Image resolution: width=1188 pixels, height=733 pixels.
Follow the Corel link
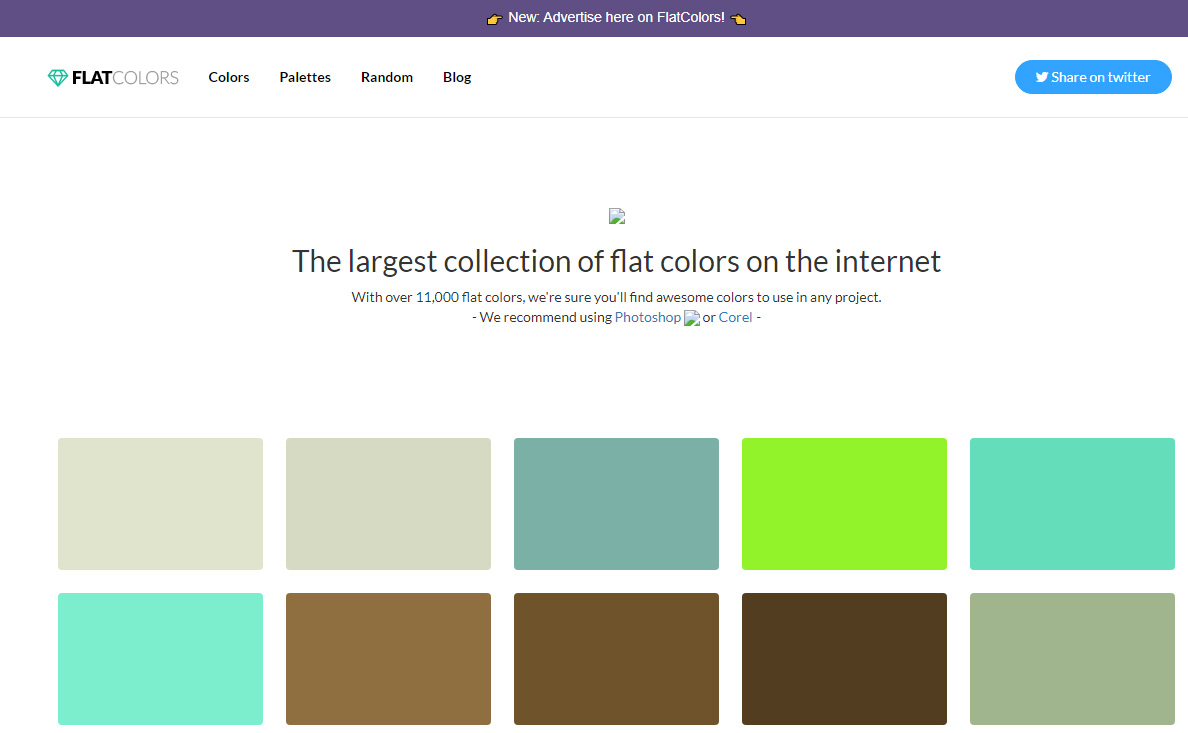pyautogui.click(x=735, y=318)
